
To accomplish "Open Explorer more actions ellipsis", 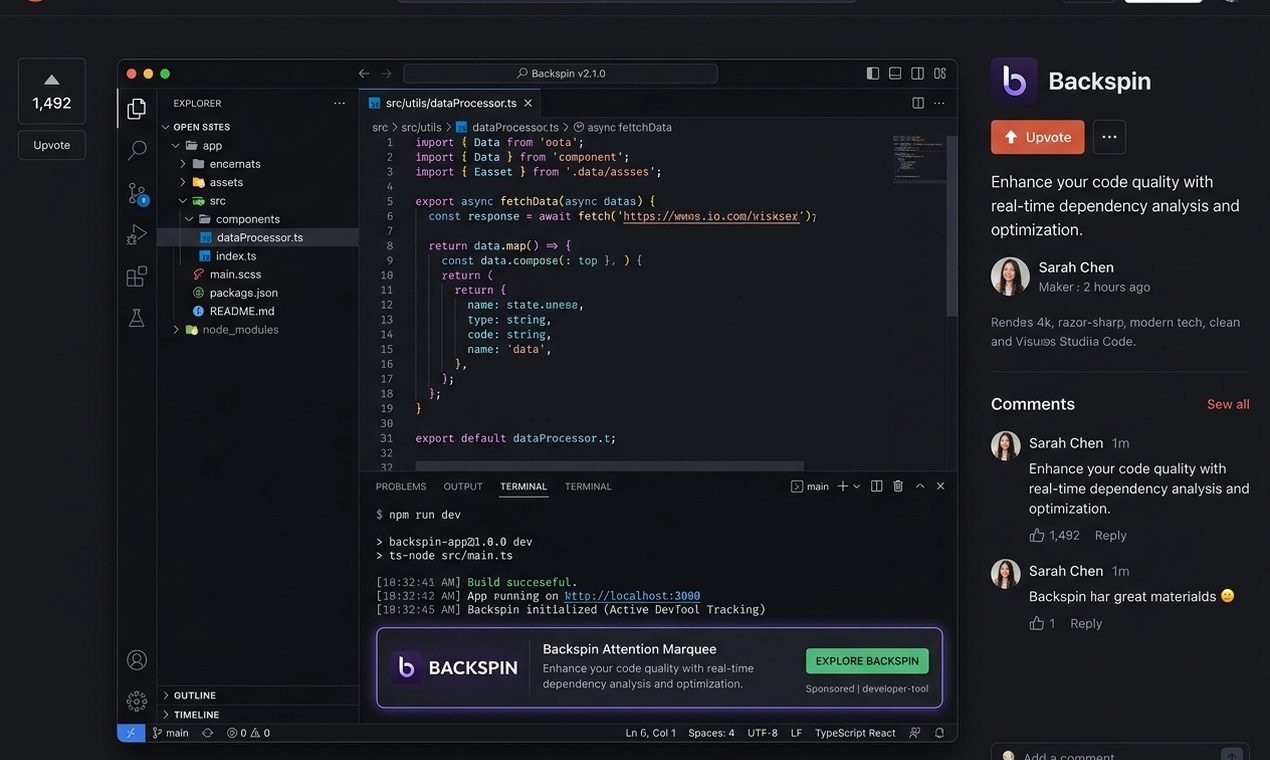I will (x=339, y=103).
